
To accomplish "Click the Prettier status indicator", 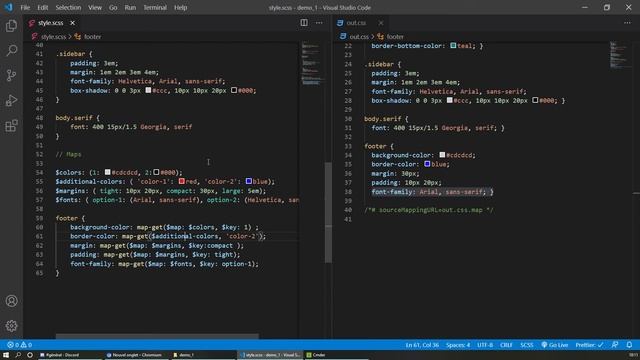I will (589, 345).
